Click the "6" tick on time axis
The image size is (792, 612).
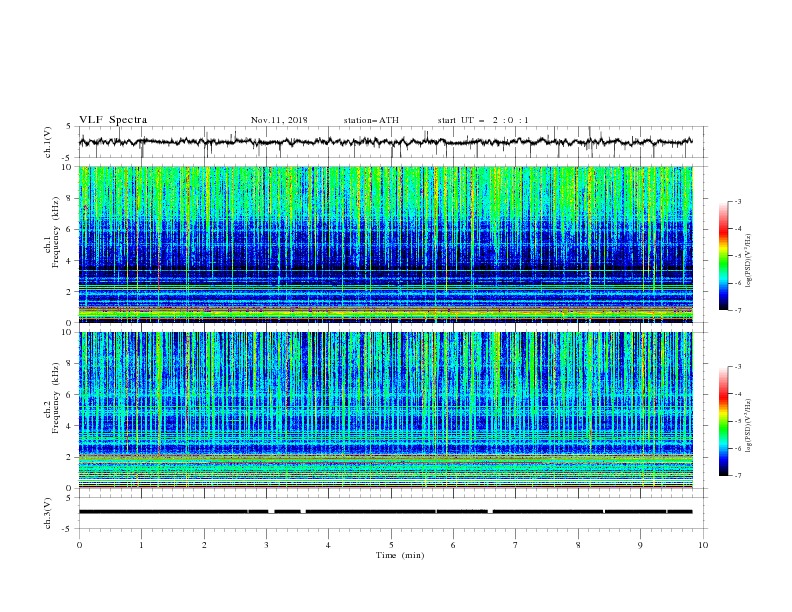tap(453, 545)
